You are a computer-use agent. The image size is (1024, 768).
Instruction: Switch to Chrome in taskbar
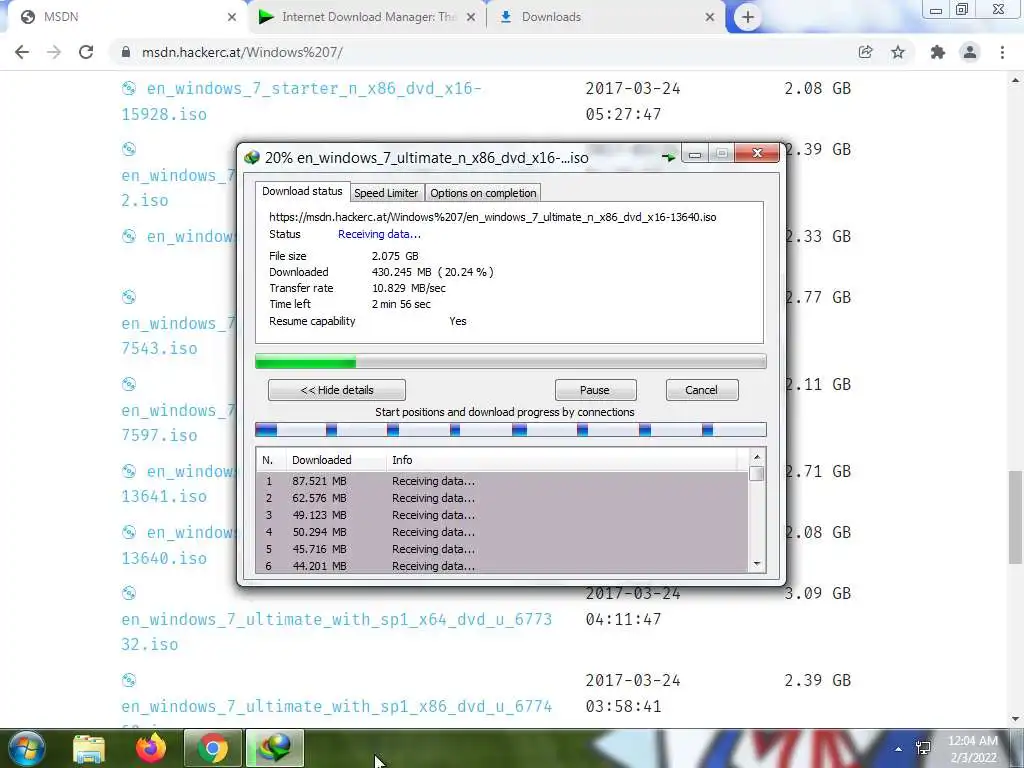pyautogui.click(x=213, y=748)
